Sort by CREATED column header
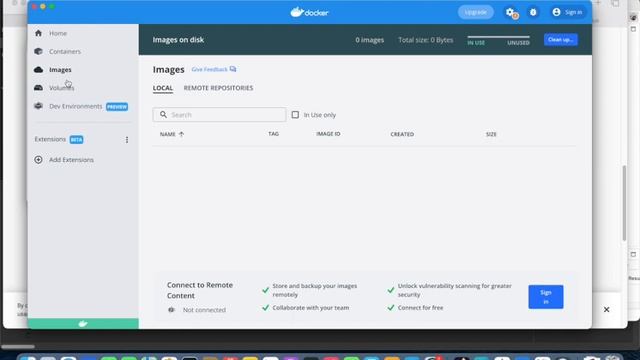Viewport: 640px width, 360px height. 402,134
